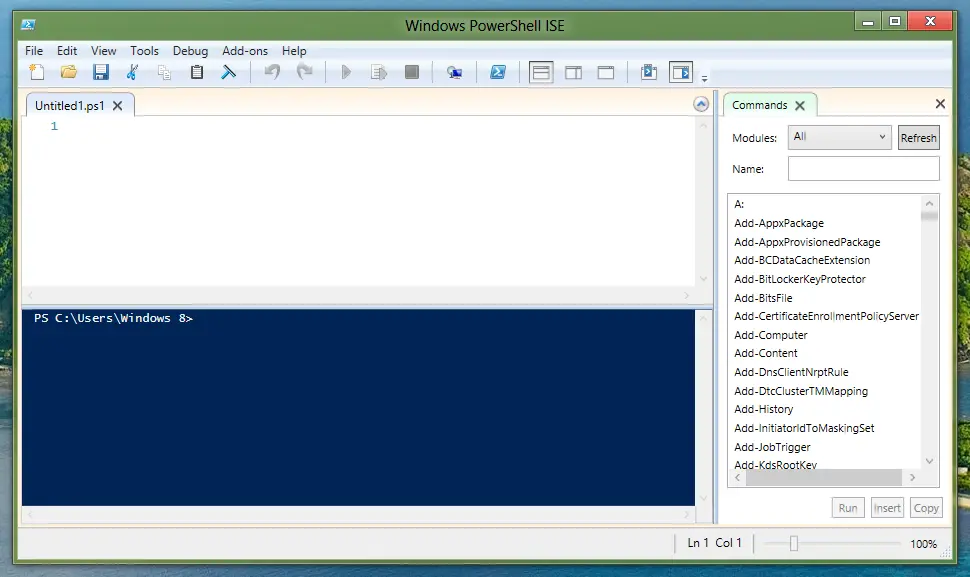Open the Add-ons menu
Screen dimensions: 970x577
[245, 51]
